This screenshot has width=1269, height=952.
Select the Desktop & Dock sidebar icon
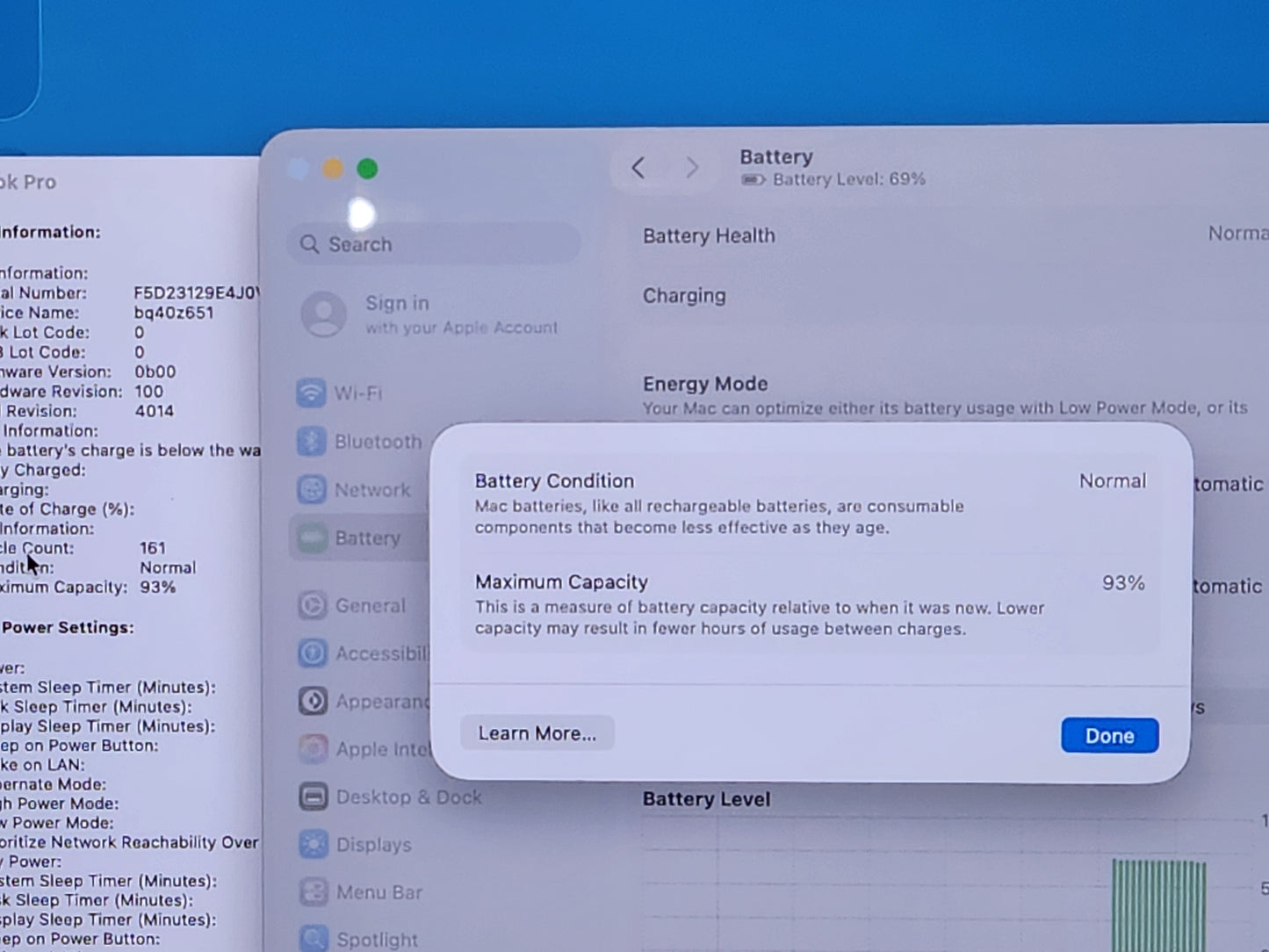tap(314, 797)
